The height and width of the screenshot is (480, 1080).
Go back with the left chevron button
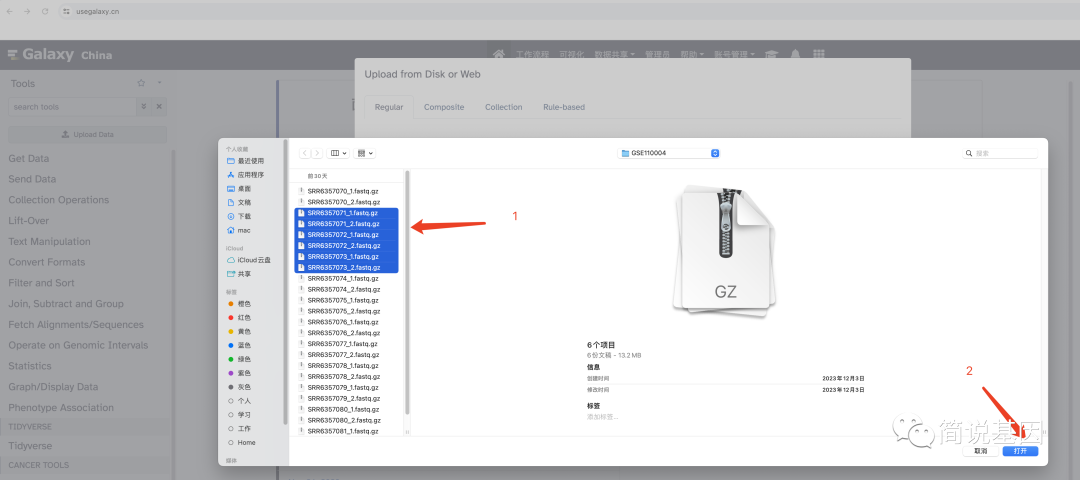305,153
